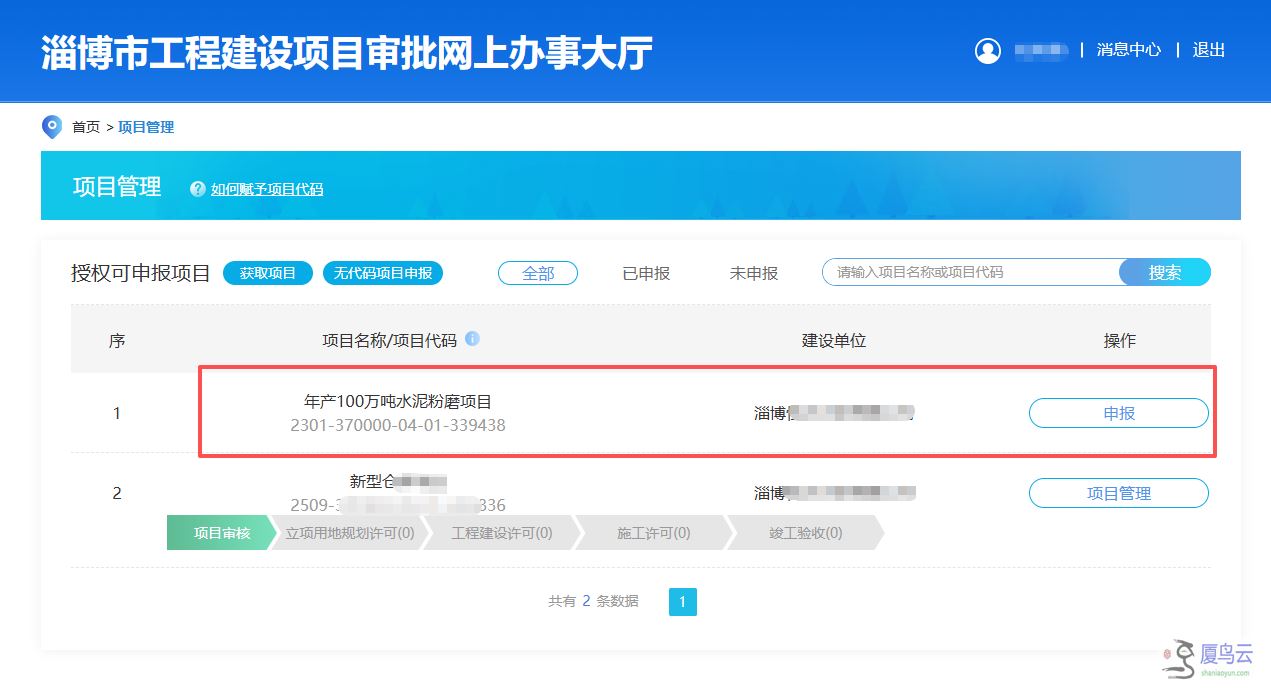Click the blurred username in the header
Viewport: 1271px width, 689px height.
pos(1041,50)
